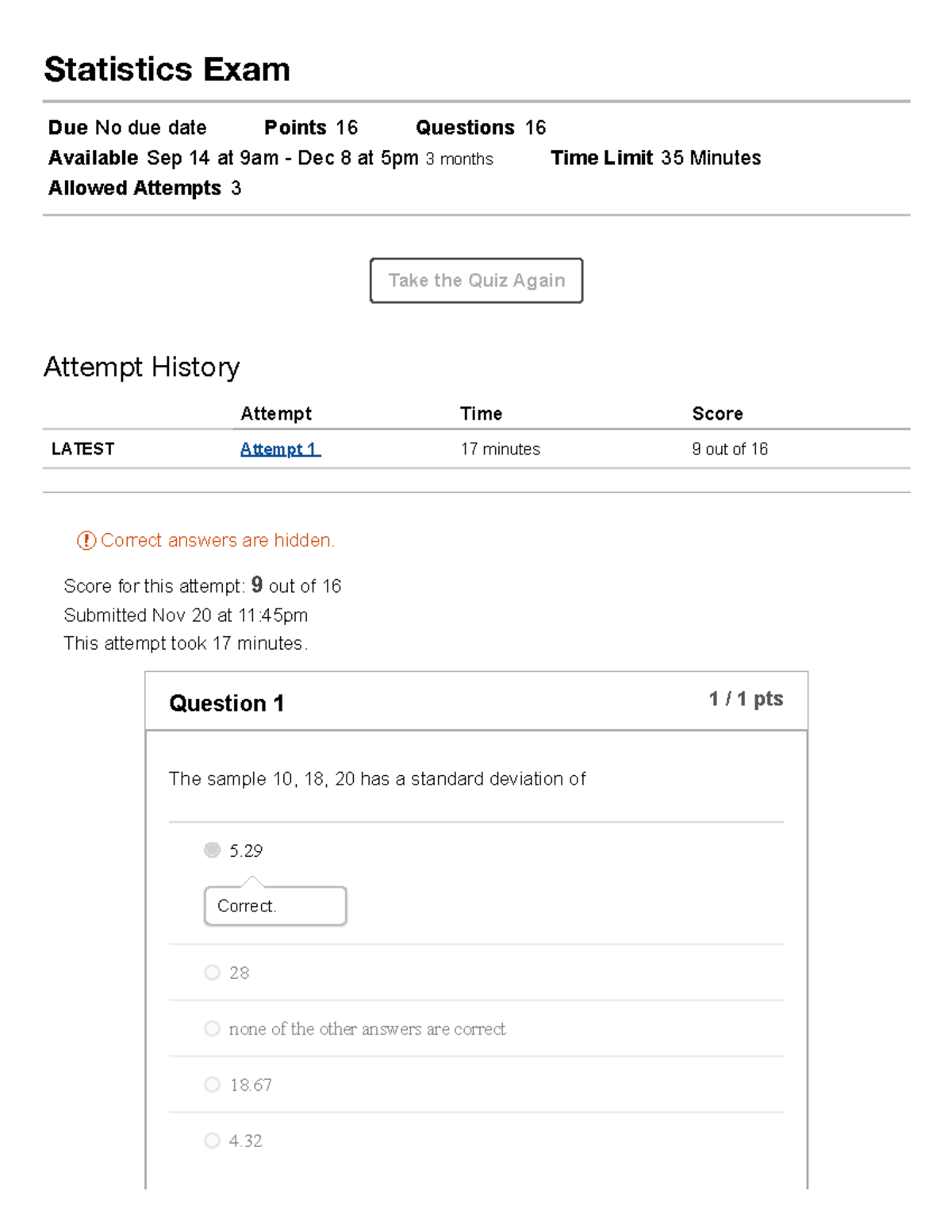Click the Question 1 header
Viewport: 952px width, 1232px height.
227,703
